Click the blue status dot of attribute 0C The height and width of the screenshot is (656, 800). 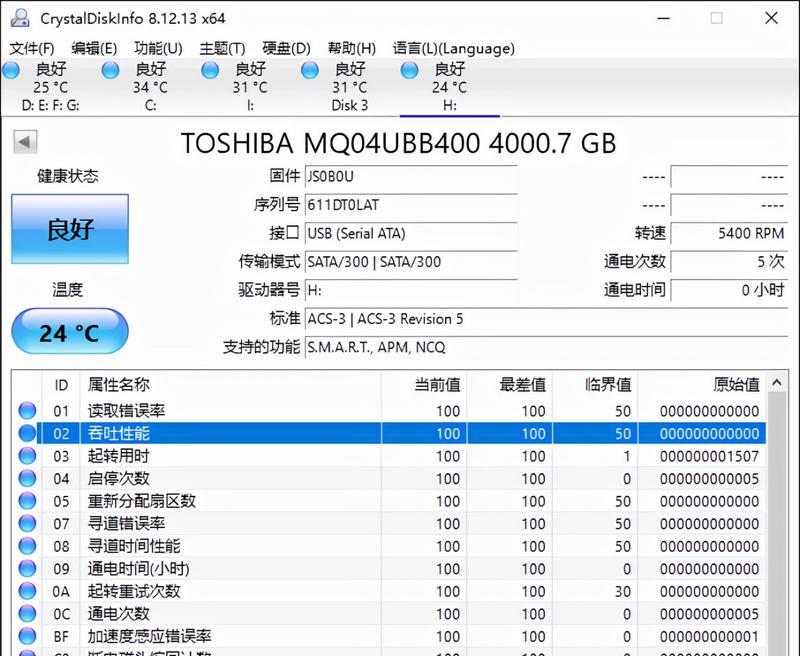pyautogui.click(x=28, y=613)
